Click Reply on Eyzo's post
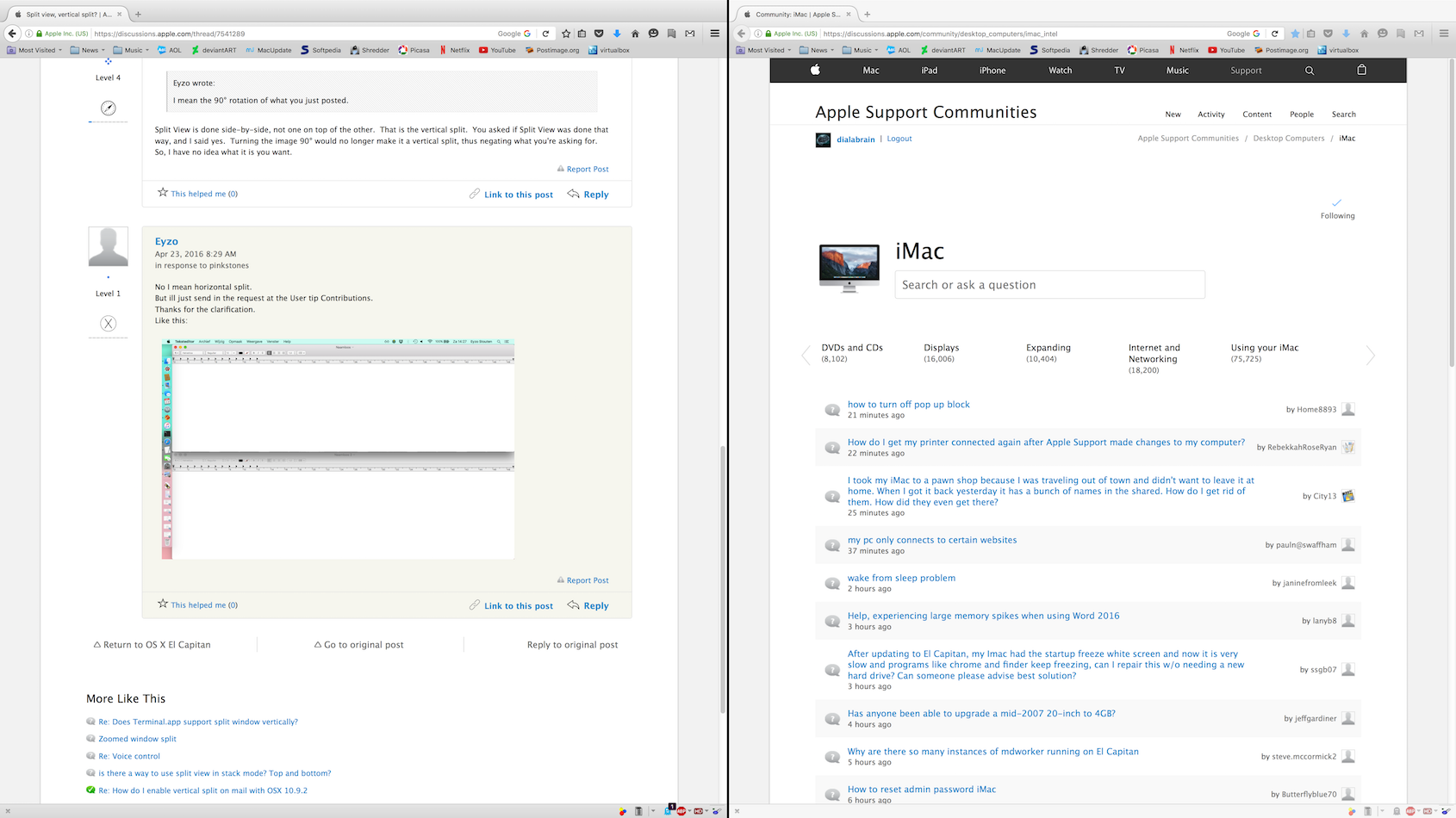 coord(594,605)
